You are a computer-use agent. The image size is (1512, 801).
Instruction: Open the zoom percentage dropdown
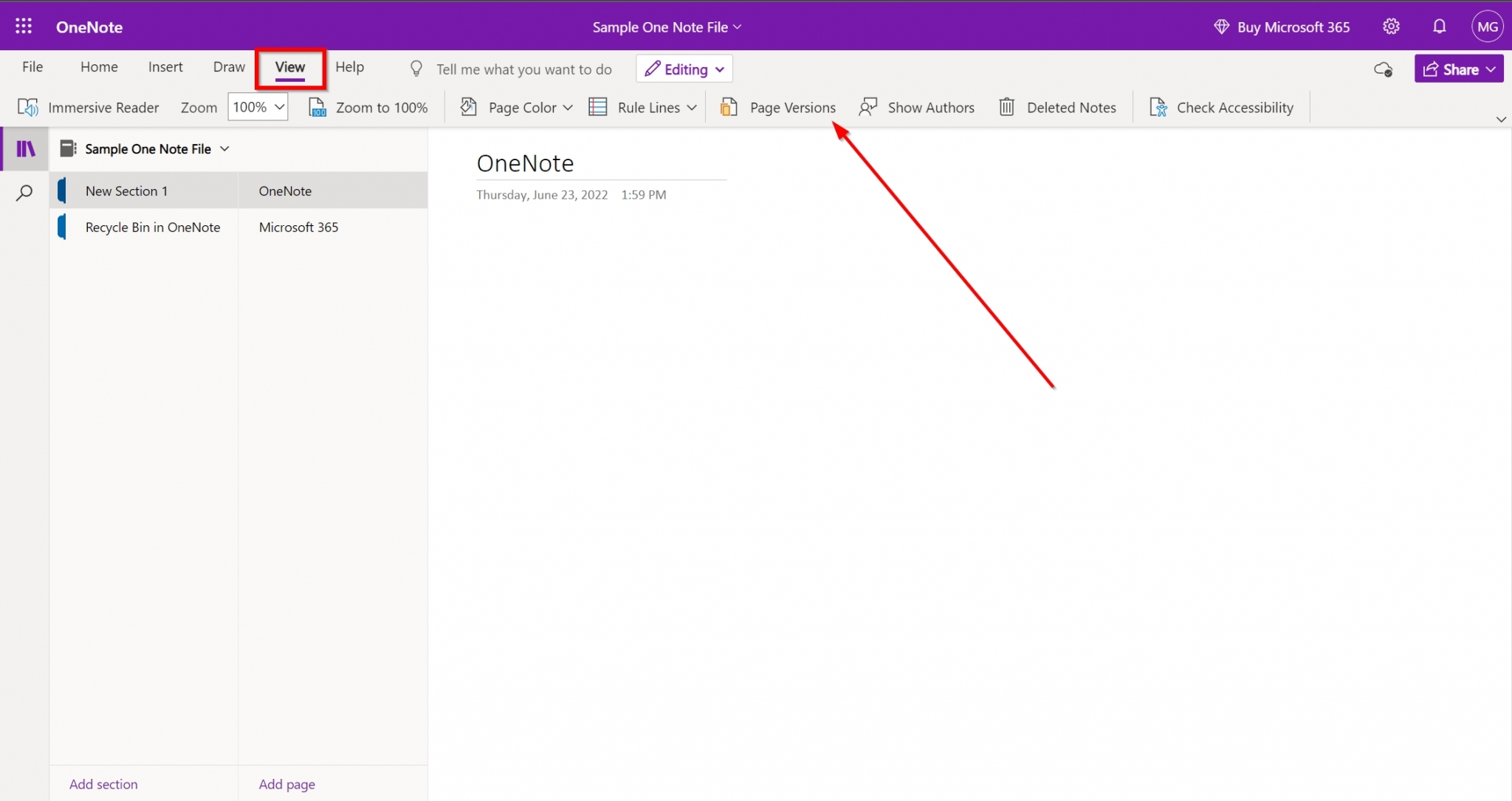pos(257,106)
